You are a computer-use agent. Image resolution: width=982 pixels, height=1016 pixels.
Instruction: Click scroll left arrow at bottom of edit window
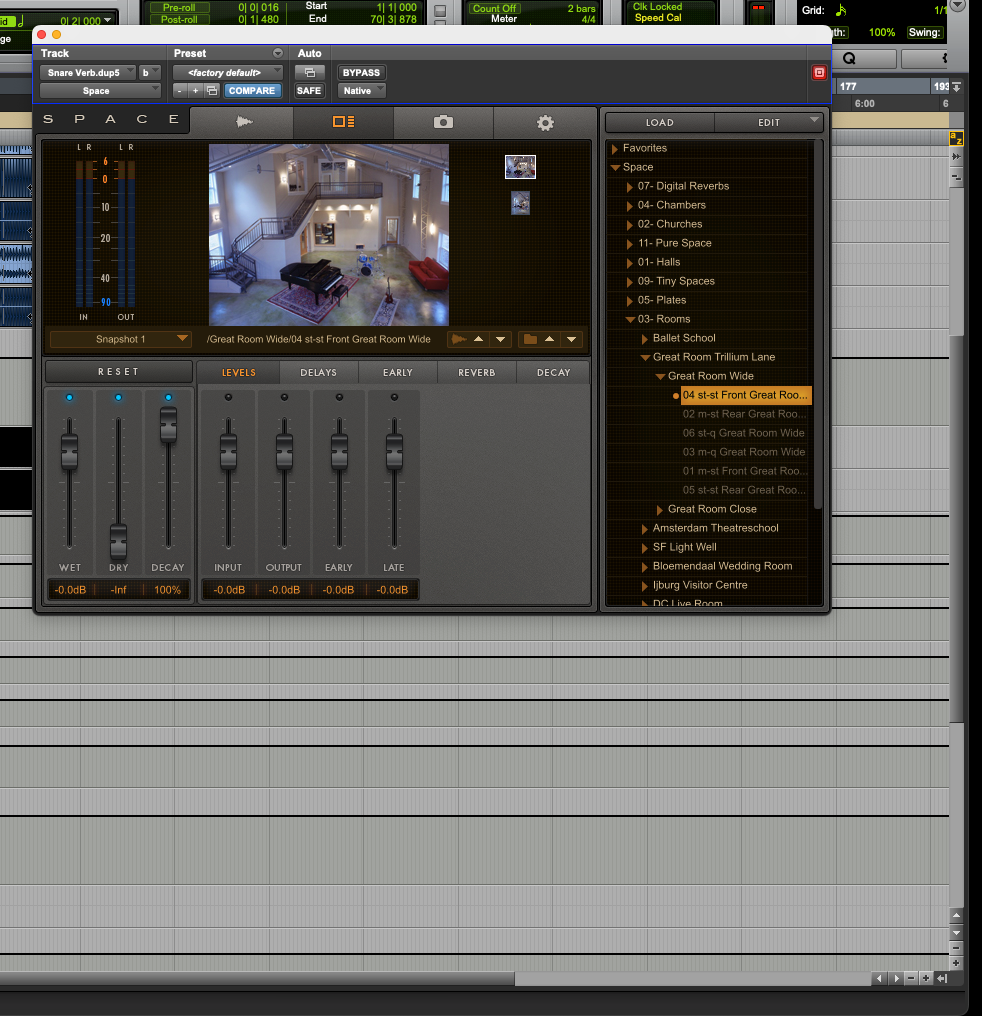point(879,978)
